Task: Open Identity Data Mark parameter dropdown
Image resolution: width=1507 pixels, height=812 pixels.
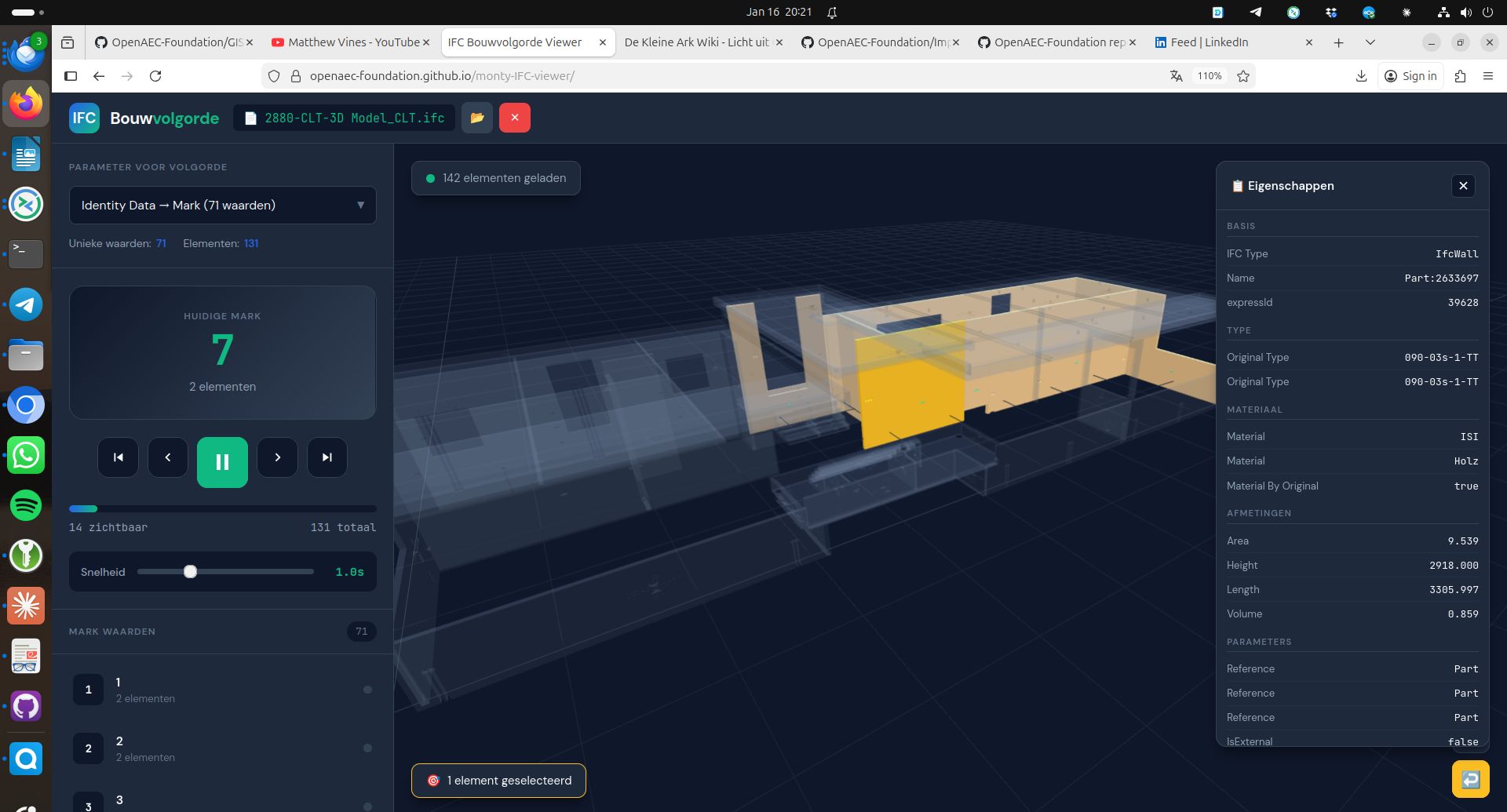Action: [x=222, y=206]
